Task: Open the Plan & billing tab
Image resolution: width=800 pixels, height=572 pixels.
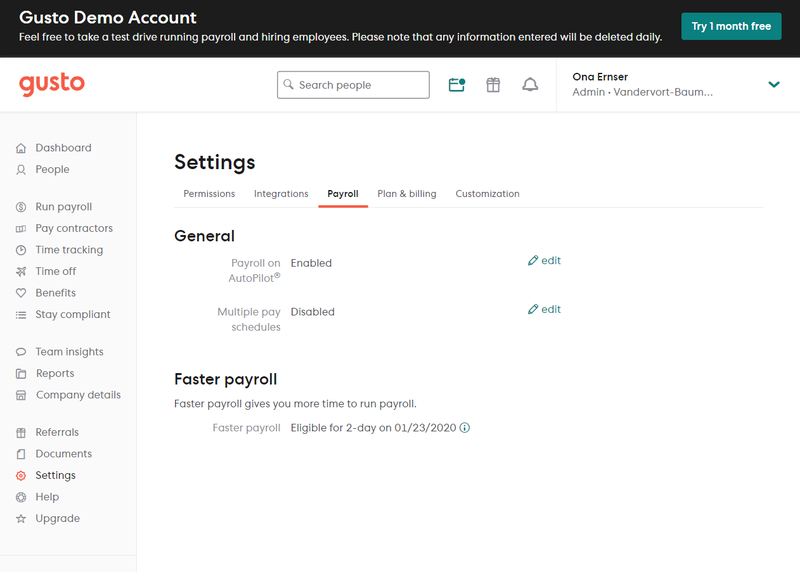Action: (x=407, y=194)
